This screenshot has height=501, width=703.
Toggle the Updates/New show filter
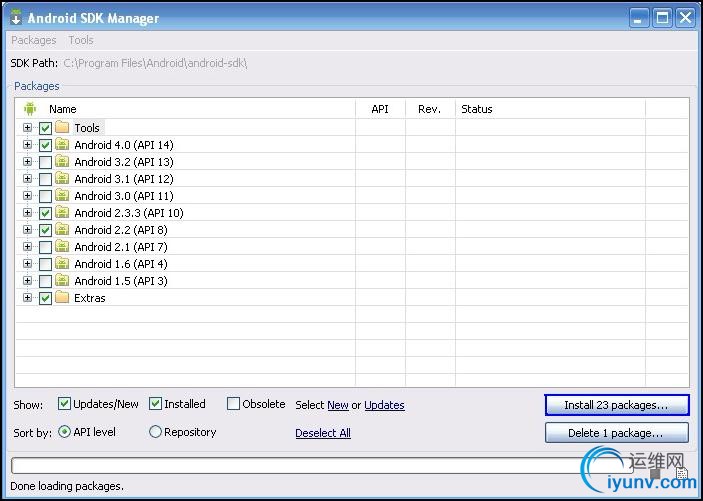click(x=64, y=404)
